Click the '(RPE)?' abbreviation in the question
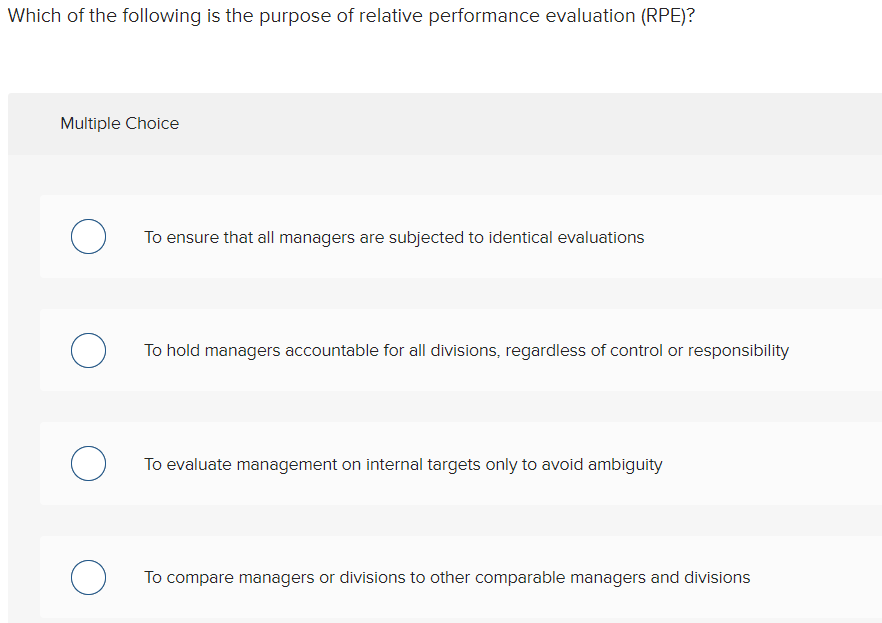 point(668,16)
